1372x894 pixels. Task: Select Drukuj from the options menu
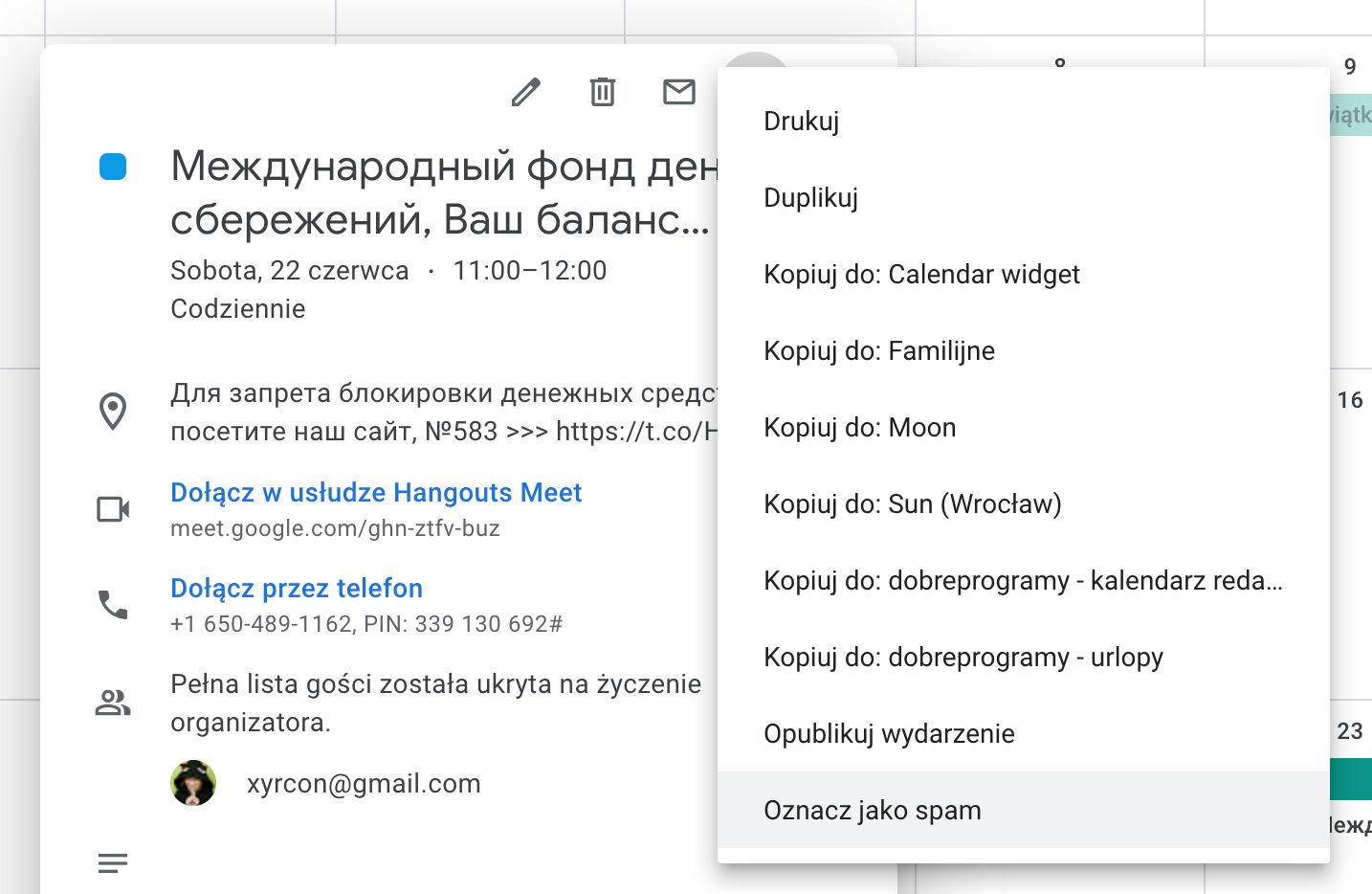coord(802,122)
